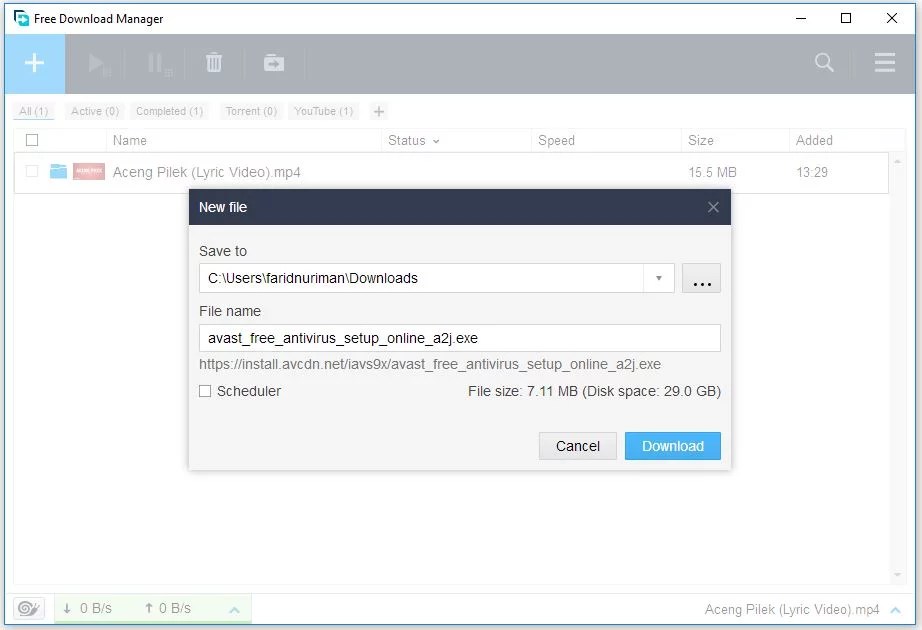Click the File size 7.11 MB text
Screen dimensions: 922x630
click(594, 391)
